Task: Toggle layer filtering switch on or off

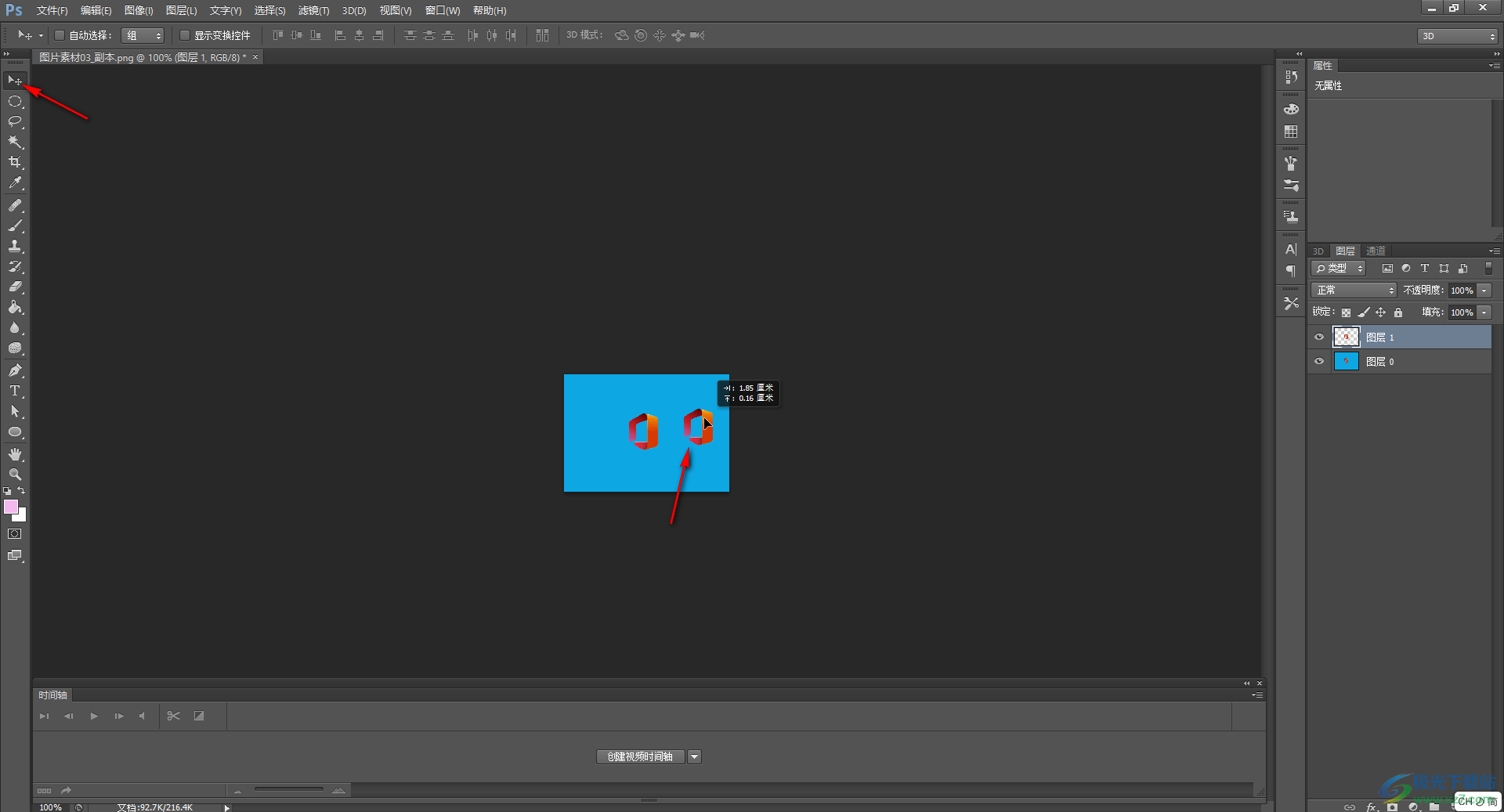Action: click(1488, 268)
